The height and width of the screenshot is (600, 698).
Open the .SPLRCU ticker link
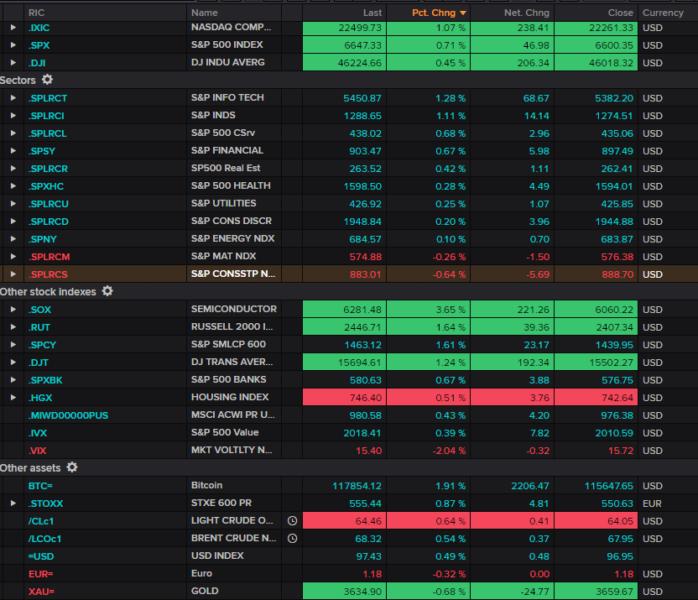tap(49, 204)
